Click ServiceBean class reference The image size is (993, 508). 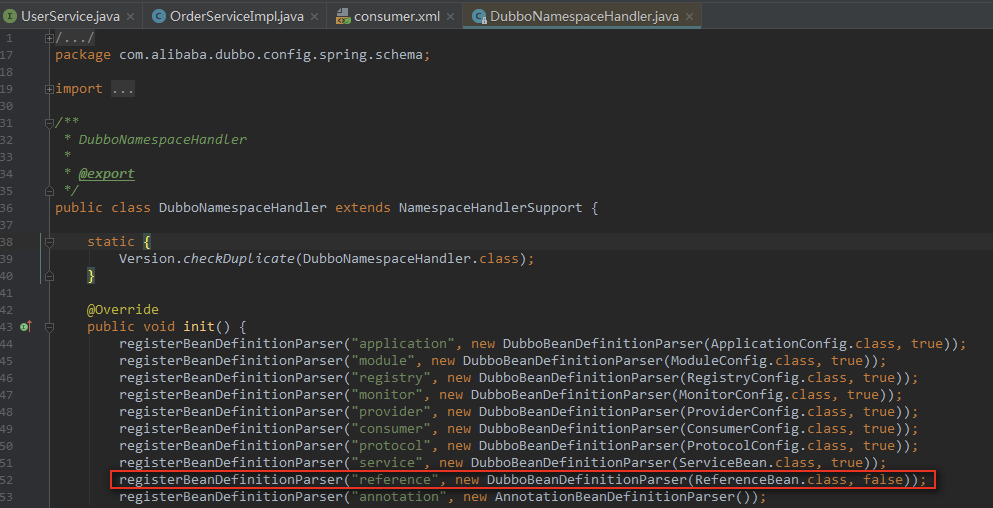tap(723, 463)
